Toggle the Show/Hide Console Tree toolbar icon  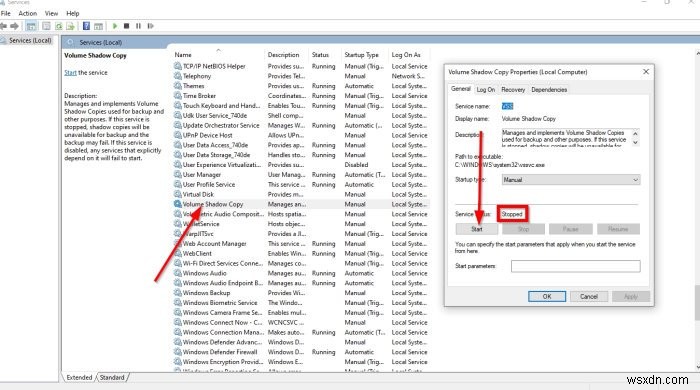31,26
